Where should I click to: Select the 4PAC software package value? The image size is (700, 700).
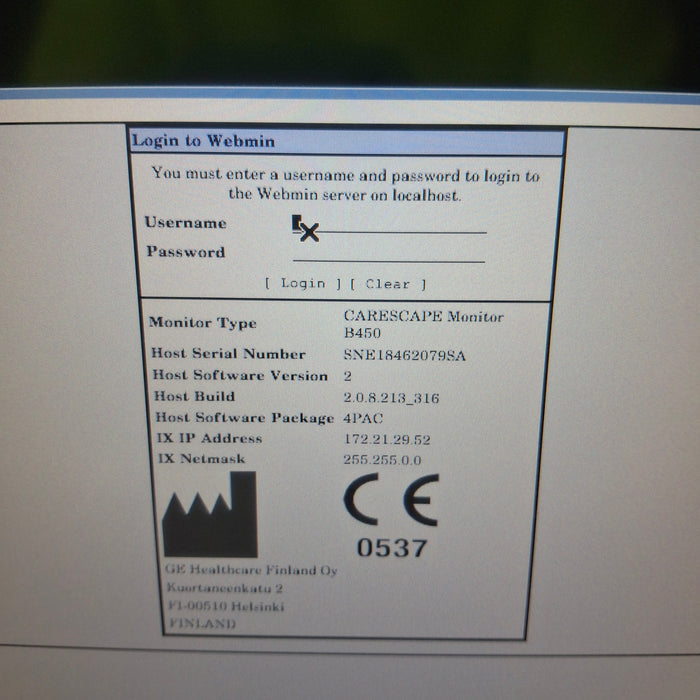(363, 419)
